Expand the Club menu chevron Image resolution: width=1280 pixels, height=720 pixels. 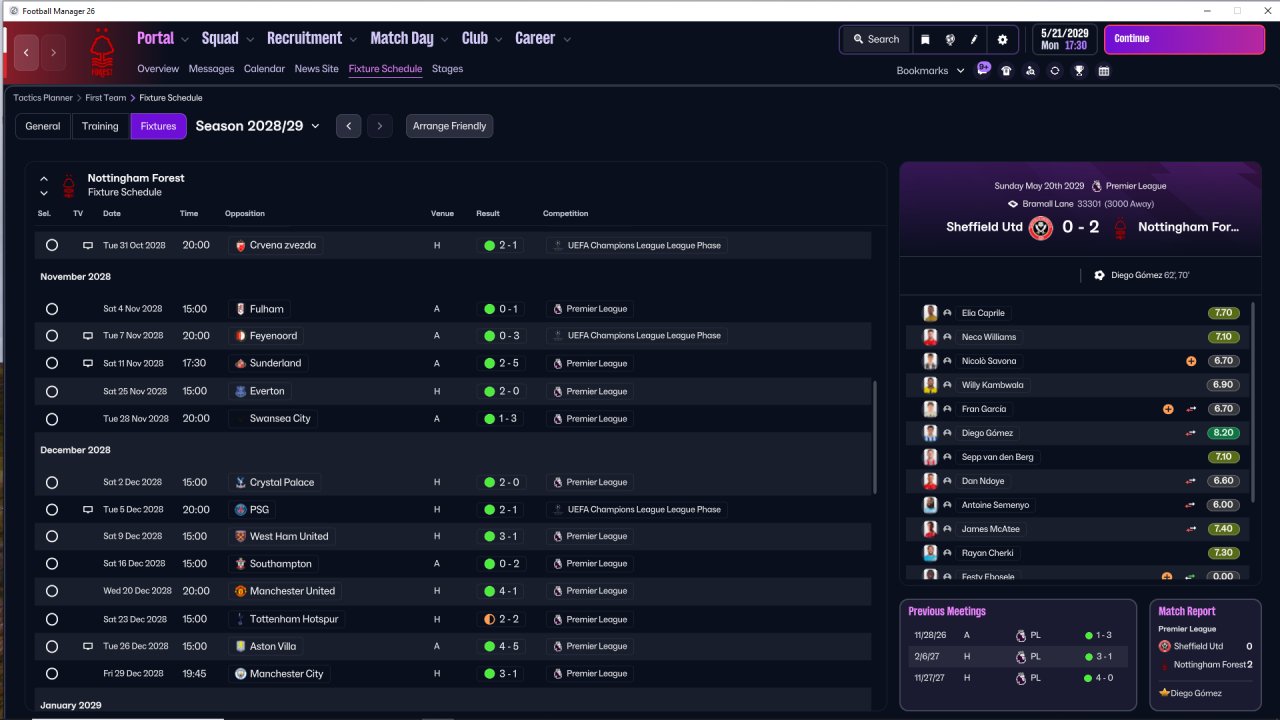tap(498, 40)
